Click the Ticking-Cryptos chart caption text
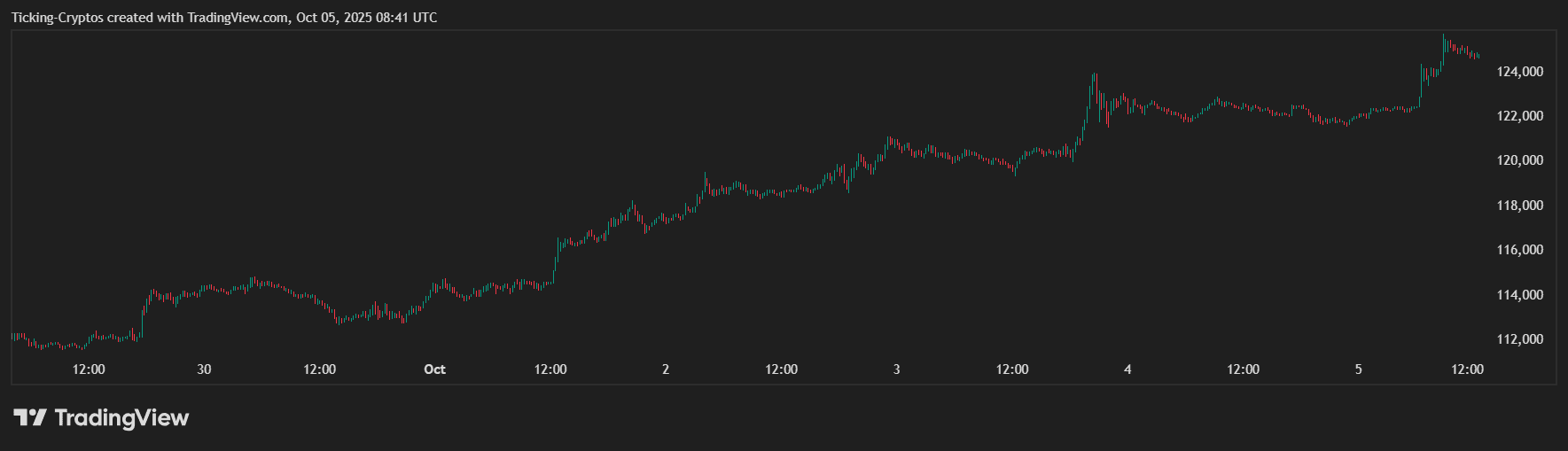The image size is (1568, 451). [x=224, y=18]
